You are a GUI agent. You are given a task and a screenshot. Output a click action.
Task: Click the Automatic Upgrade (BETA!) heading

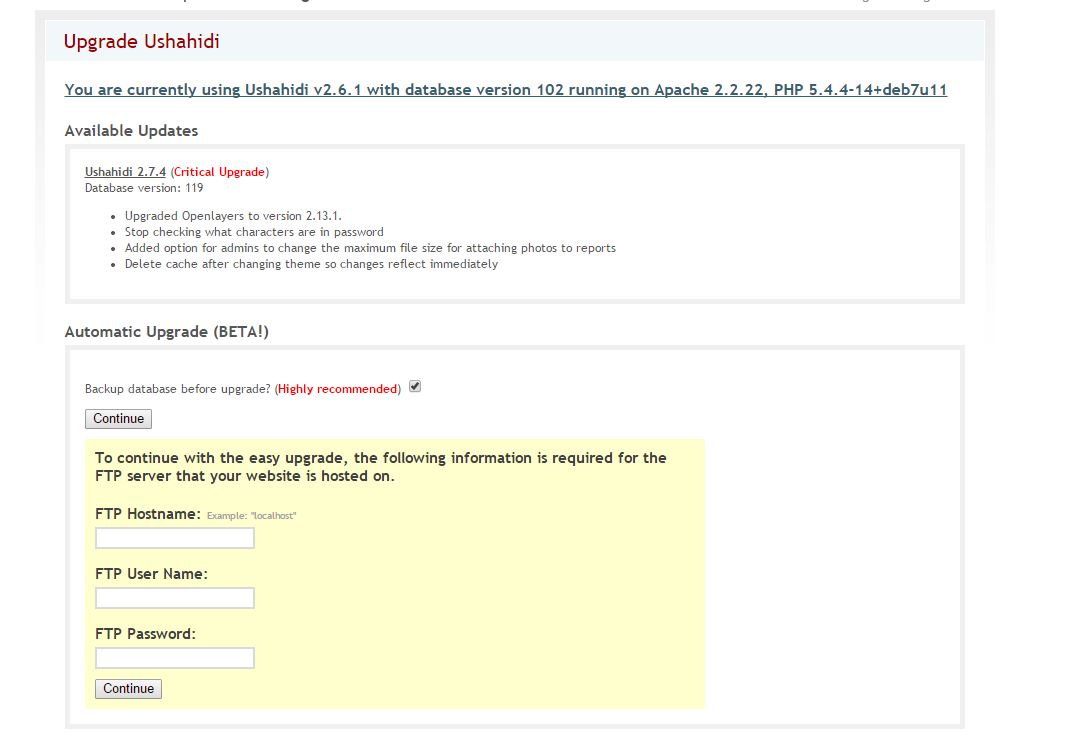166,332
